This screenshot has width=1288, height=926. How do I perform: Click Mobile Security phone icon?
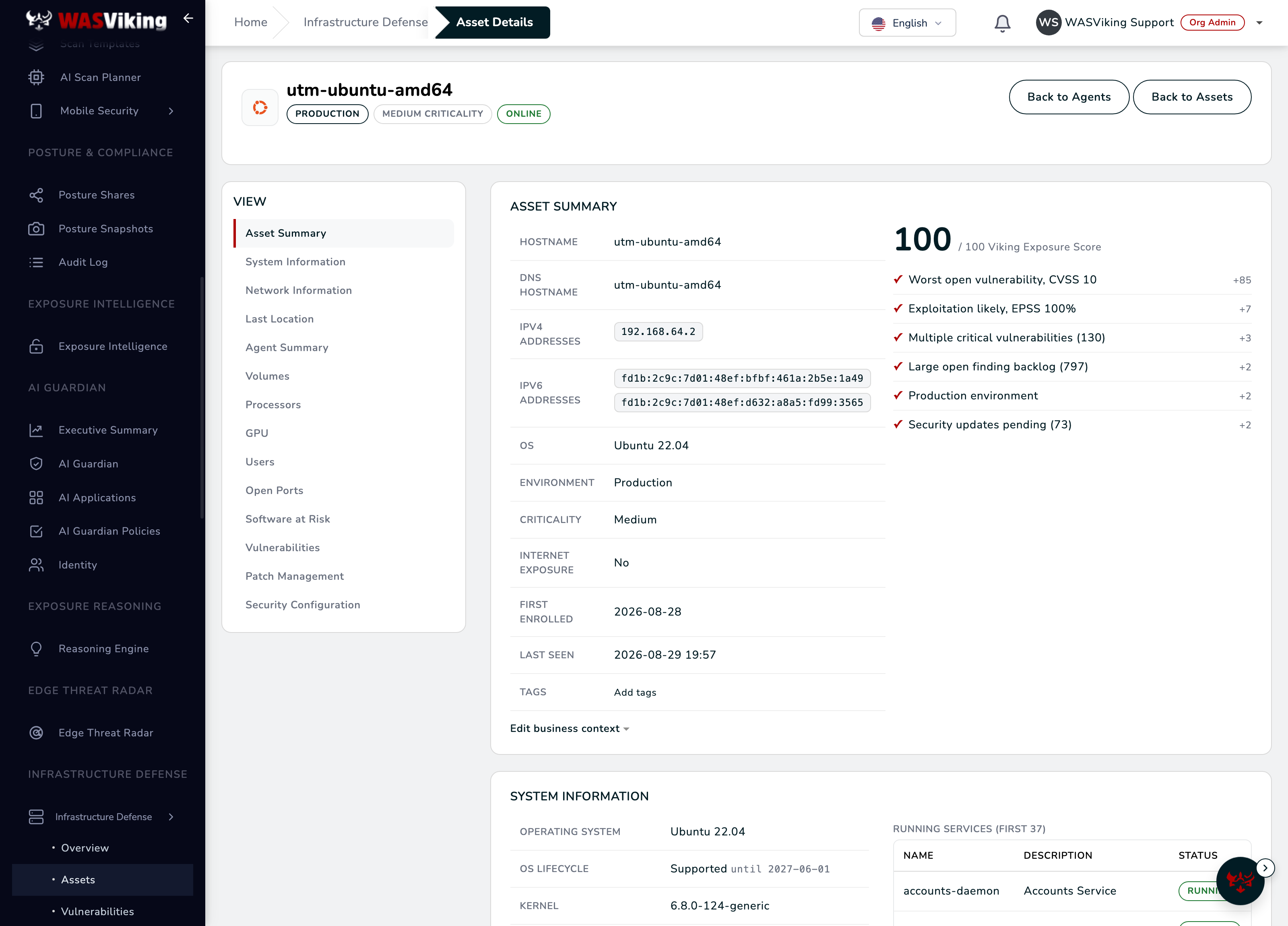(x=36, y=111)
